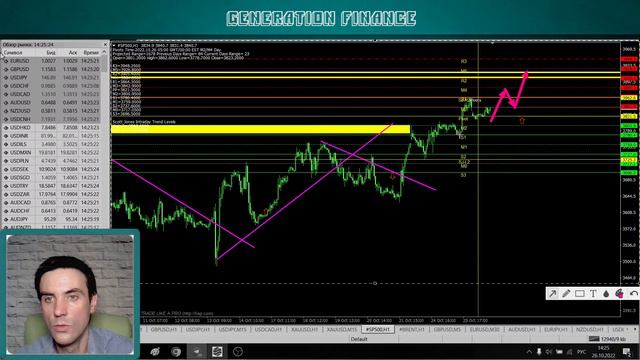Open the round taskbar app icon
The width and height of the screenshot is (640, 360).
[238, 351]
